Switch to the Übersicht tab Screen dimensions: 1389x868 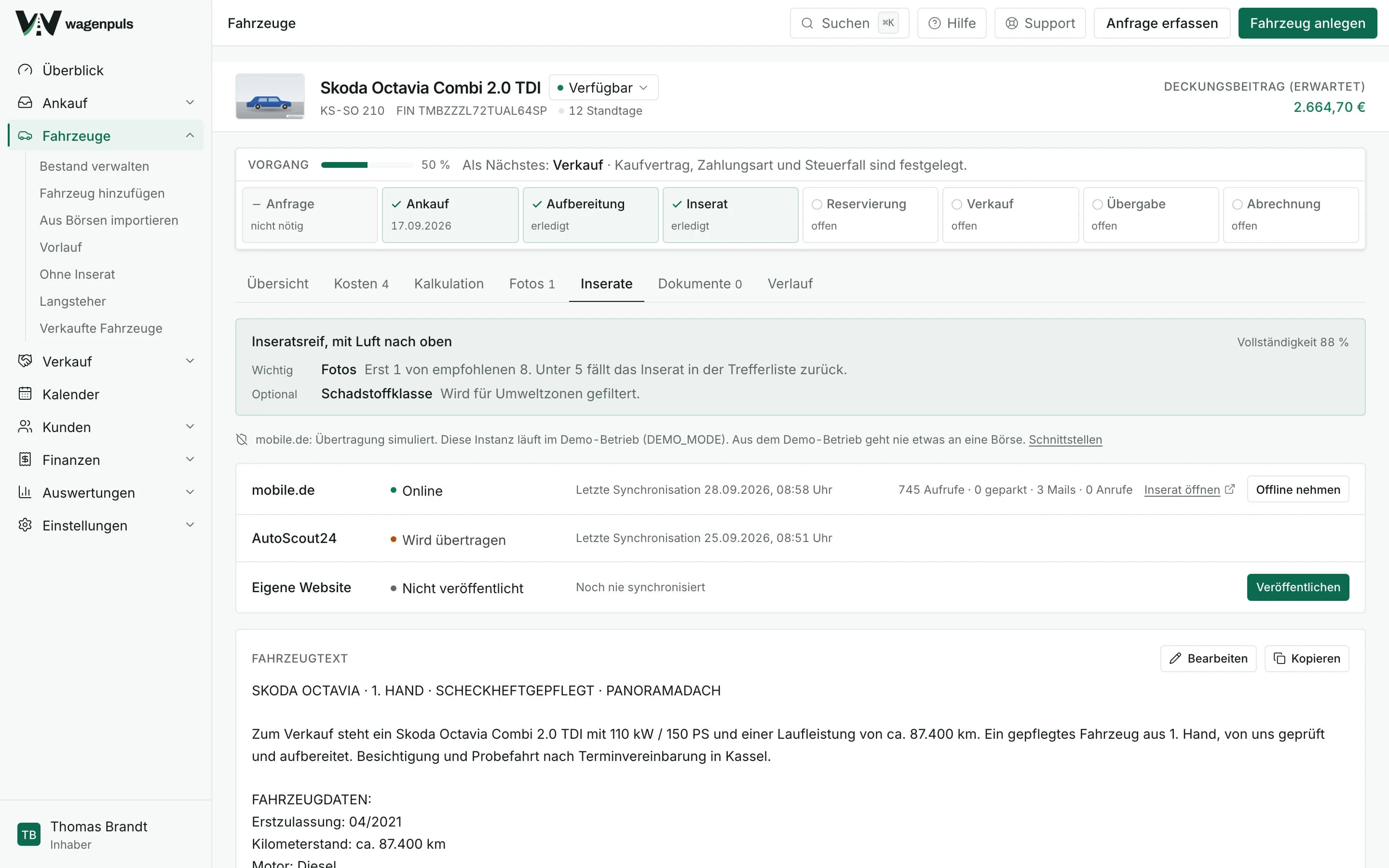click(x=278, y=284)
